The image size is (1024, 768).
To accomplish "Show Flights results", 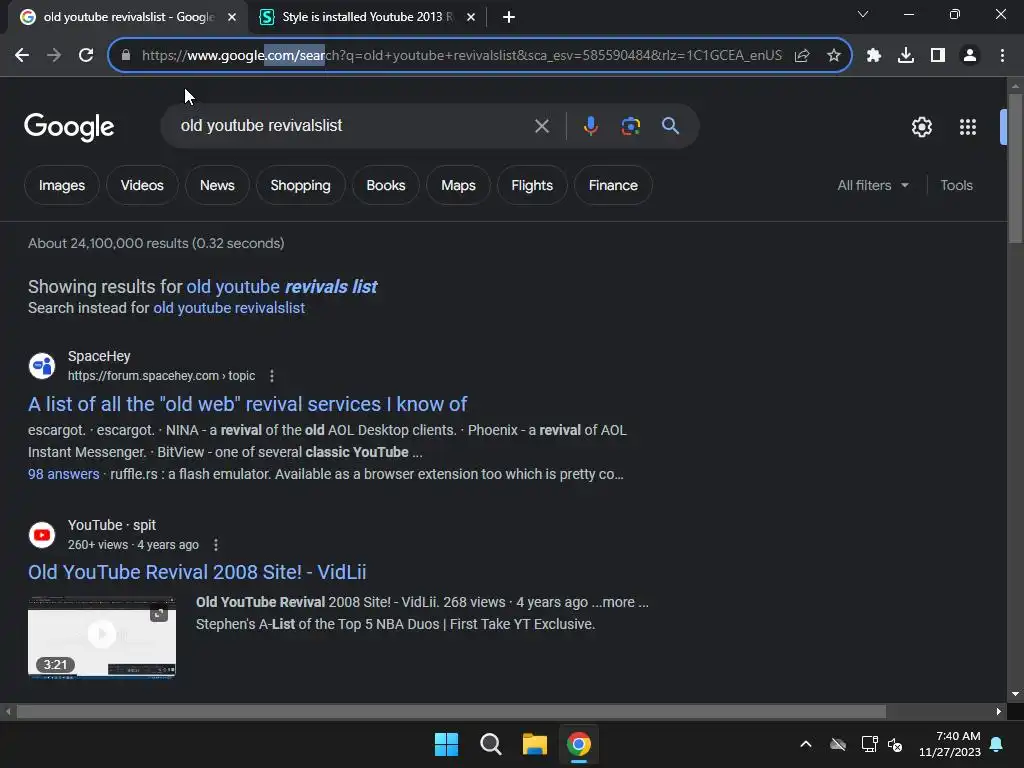I will pos(532,185).
